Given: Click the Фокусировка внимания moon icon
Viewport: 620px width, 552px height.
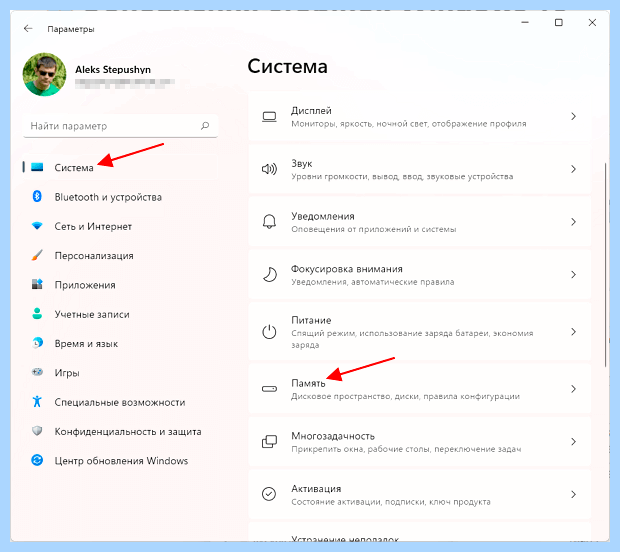Looking at the screenshot, I should [270, 274].
